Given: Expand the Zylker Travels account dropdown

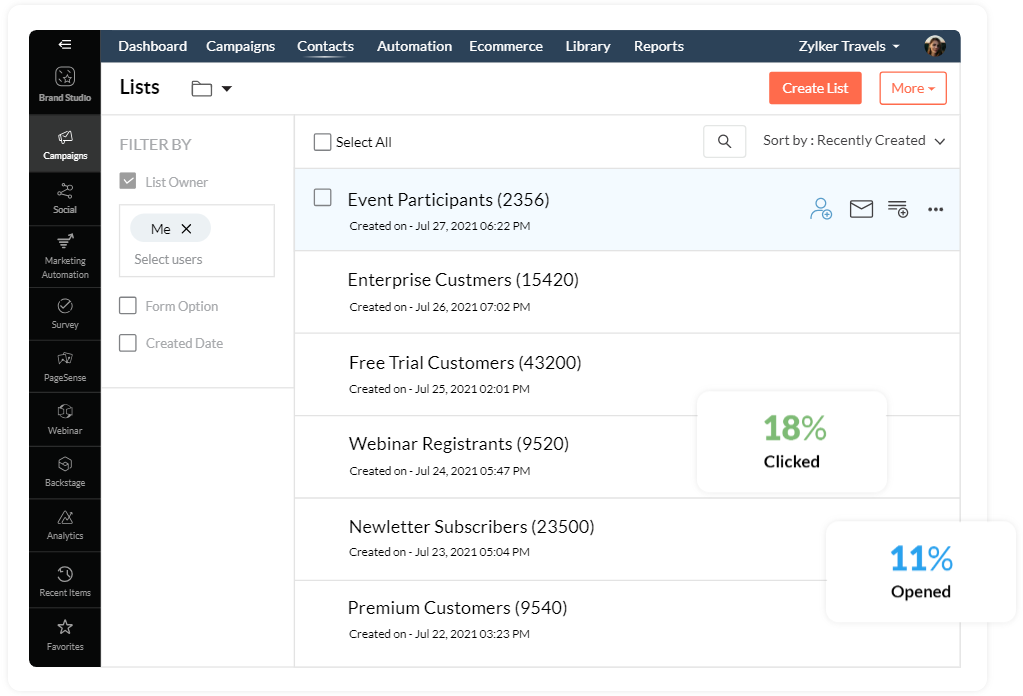Looking at the screenshot, I should point(849,46).
